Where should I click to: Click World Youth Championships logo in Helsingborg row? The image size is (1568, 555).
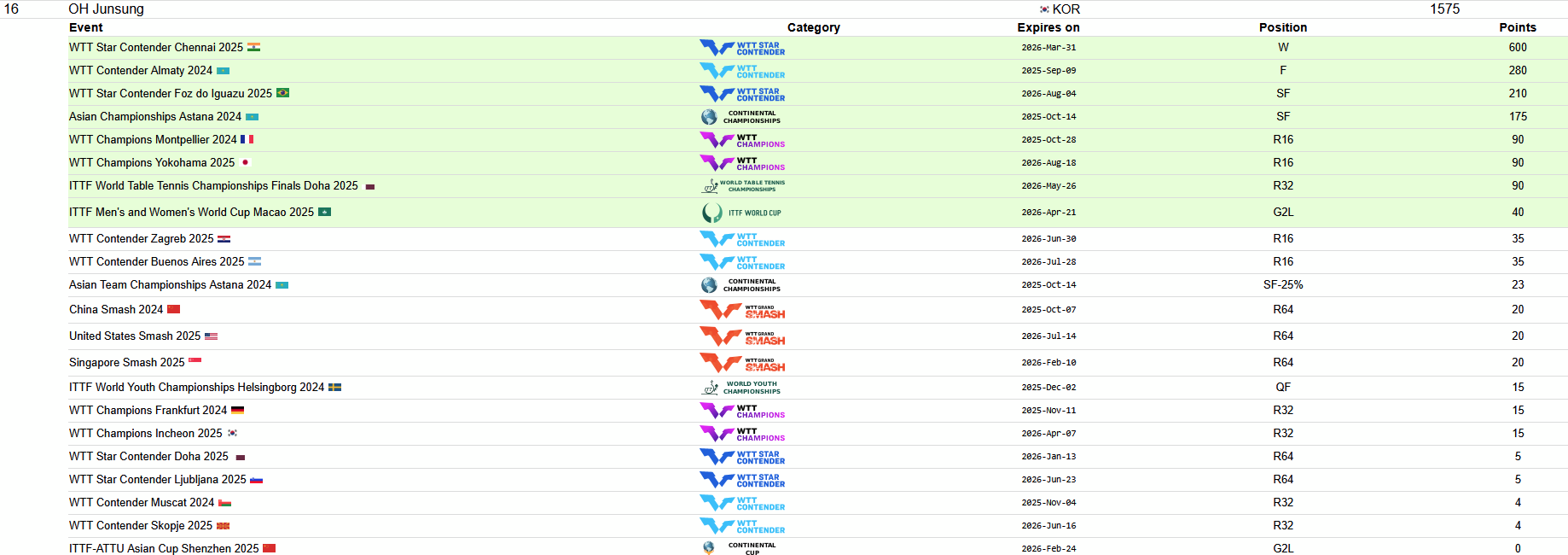click(x=740, y=388)
